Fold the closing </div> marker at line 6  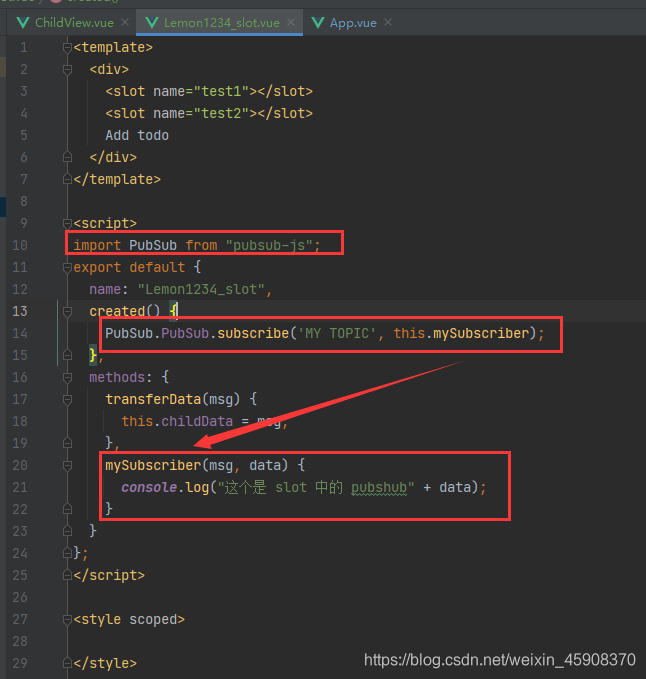[67, 157]
